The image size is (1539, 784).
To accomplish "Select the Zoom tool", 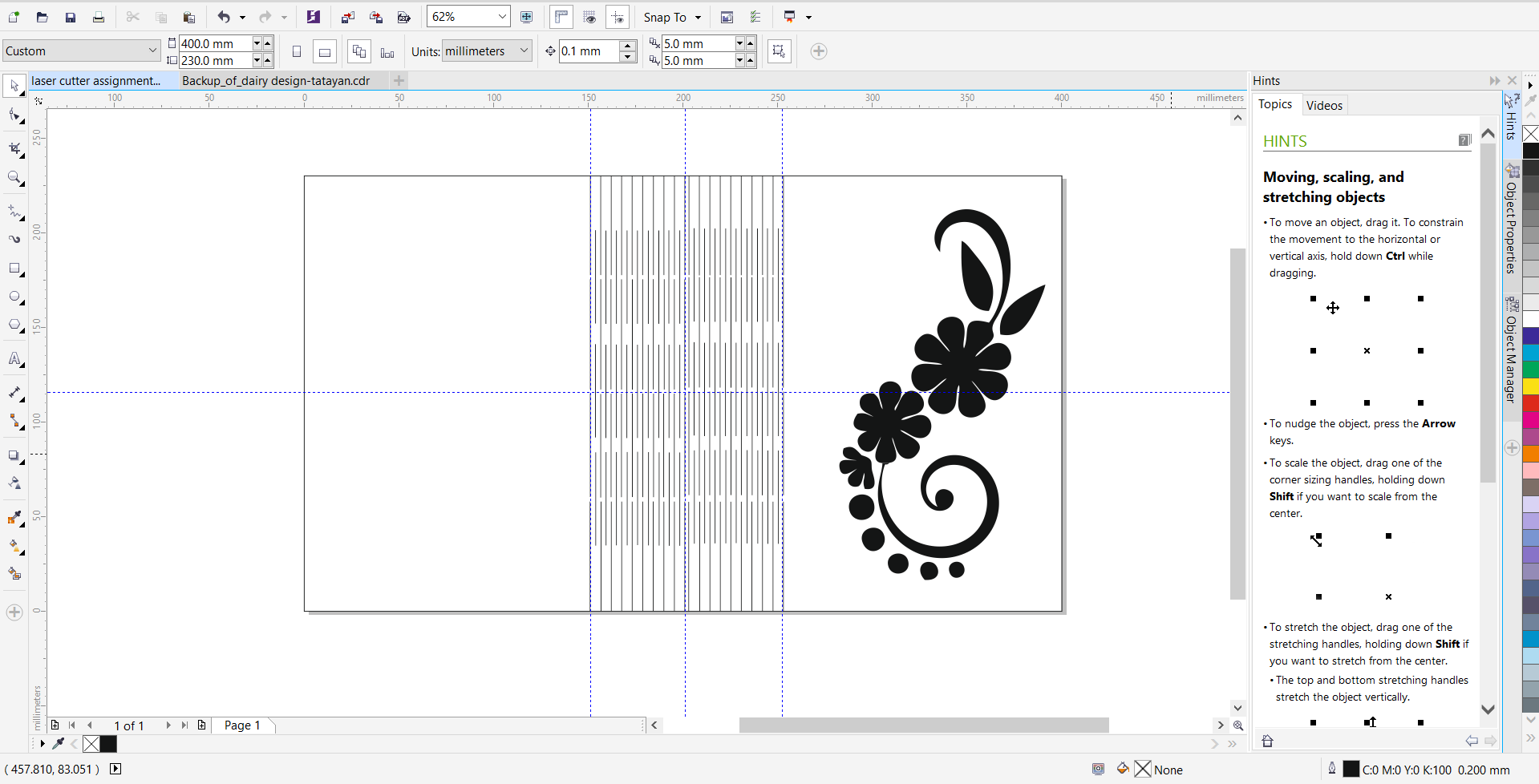I will tap(14, 178).
